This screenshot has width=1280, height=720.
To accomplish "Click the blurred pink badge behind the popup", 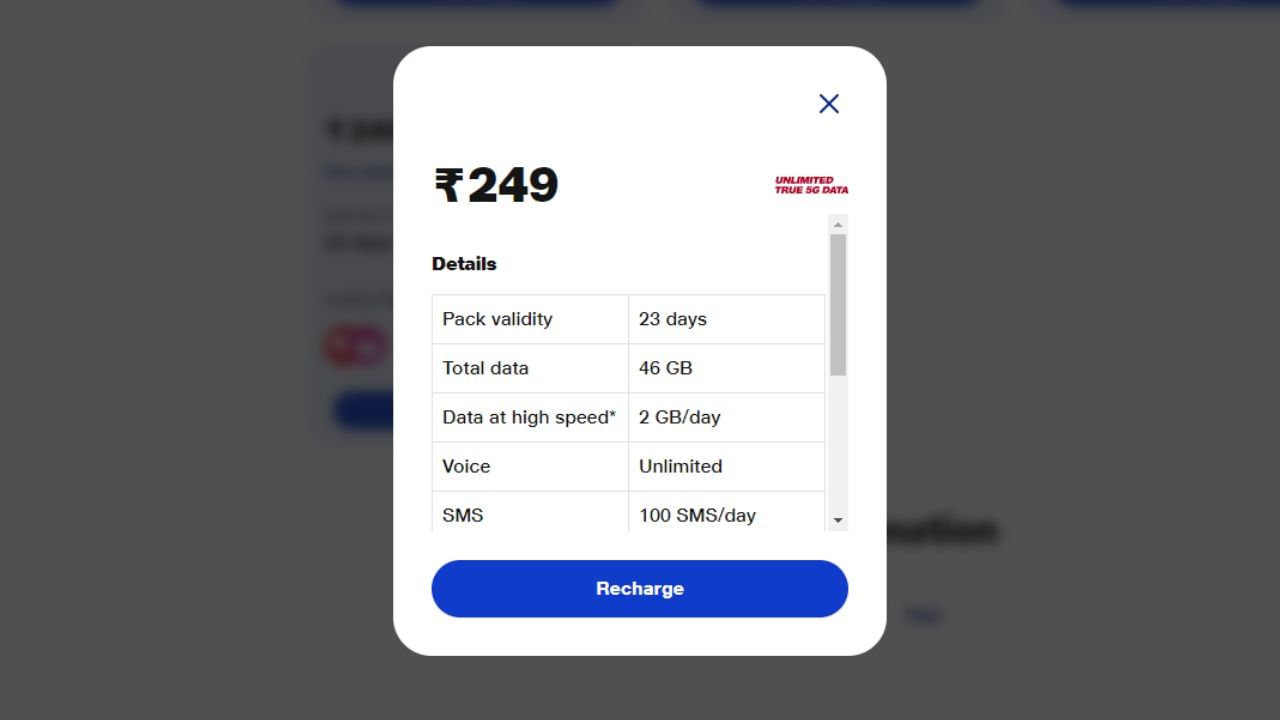I will 355,346.
